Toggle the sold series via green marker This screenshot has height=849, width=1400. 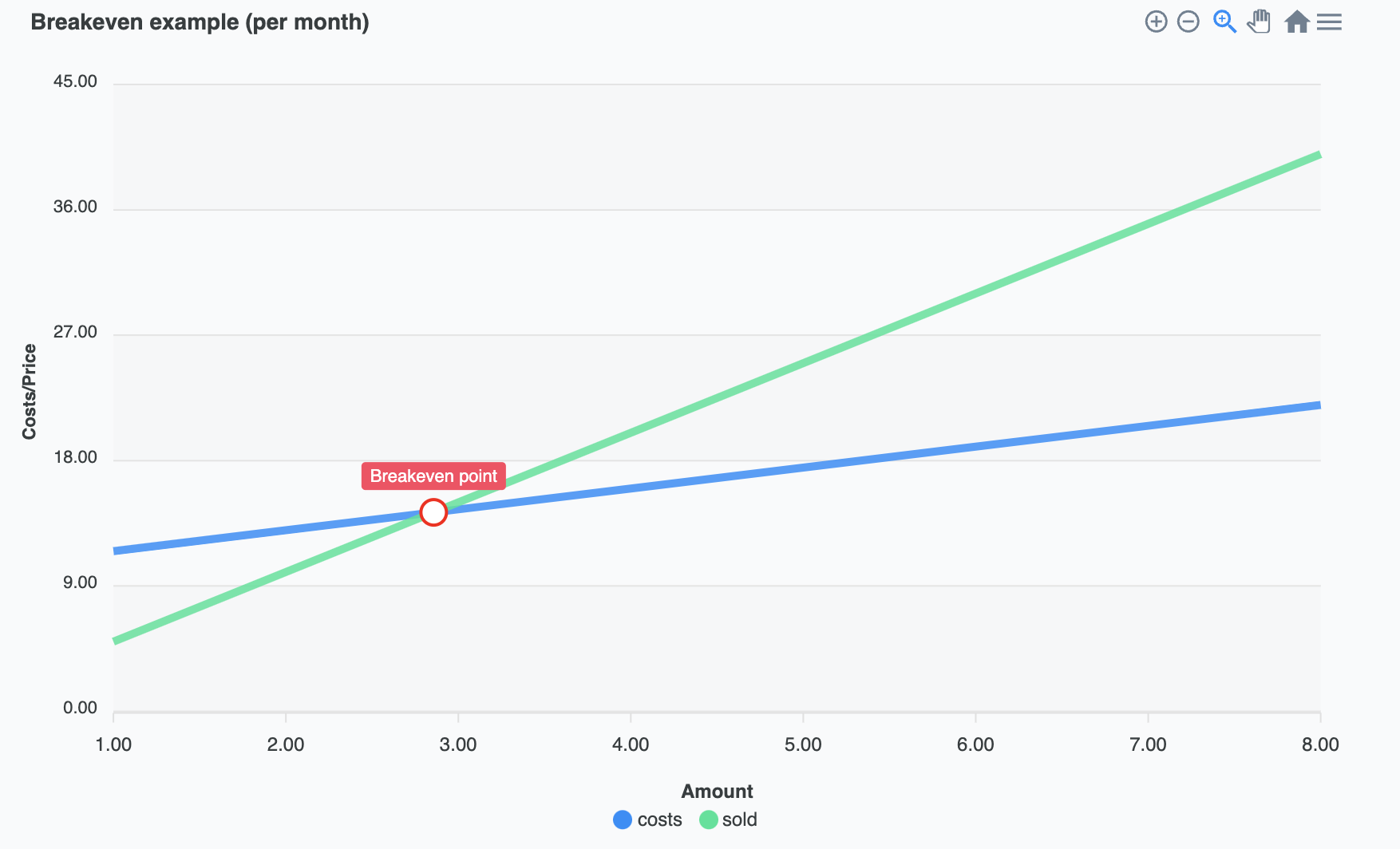708,819
